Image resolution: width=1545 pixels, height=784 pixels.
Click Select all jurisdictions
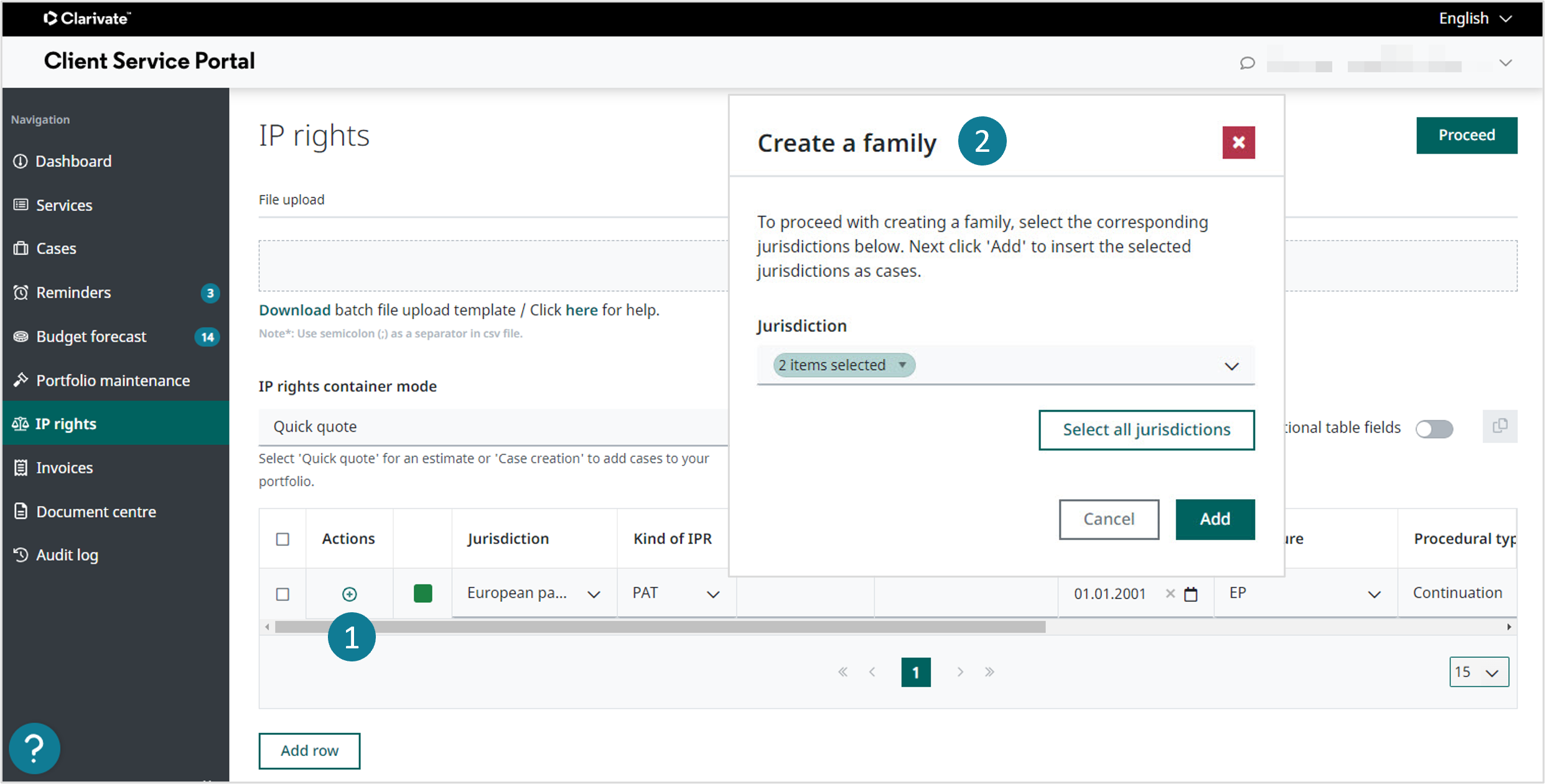pos(1146,429)
